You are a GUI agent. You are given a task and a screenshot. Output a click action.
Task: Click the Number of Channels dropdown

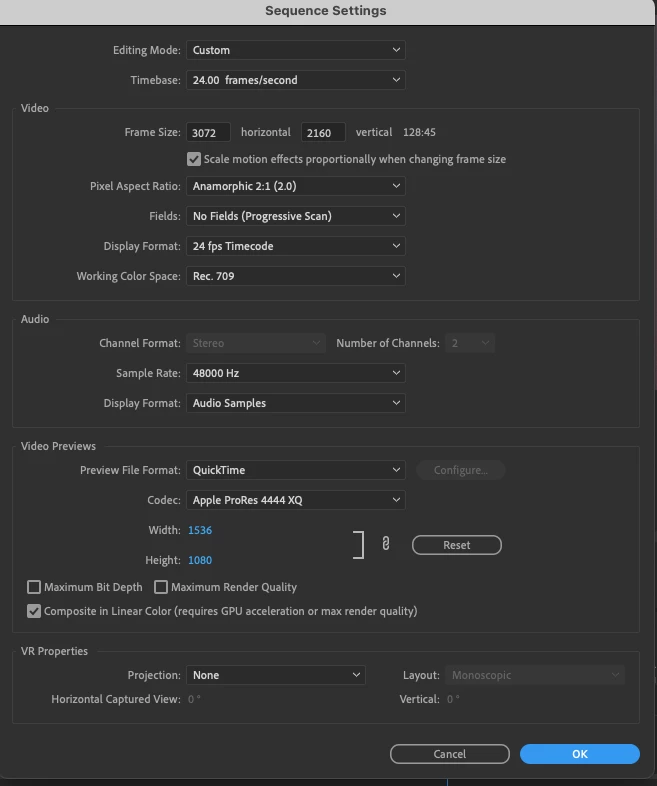tap(470, 343)
